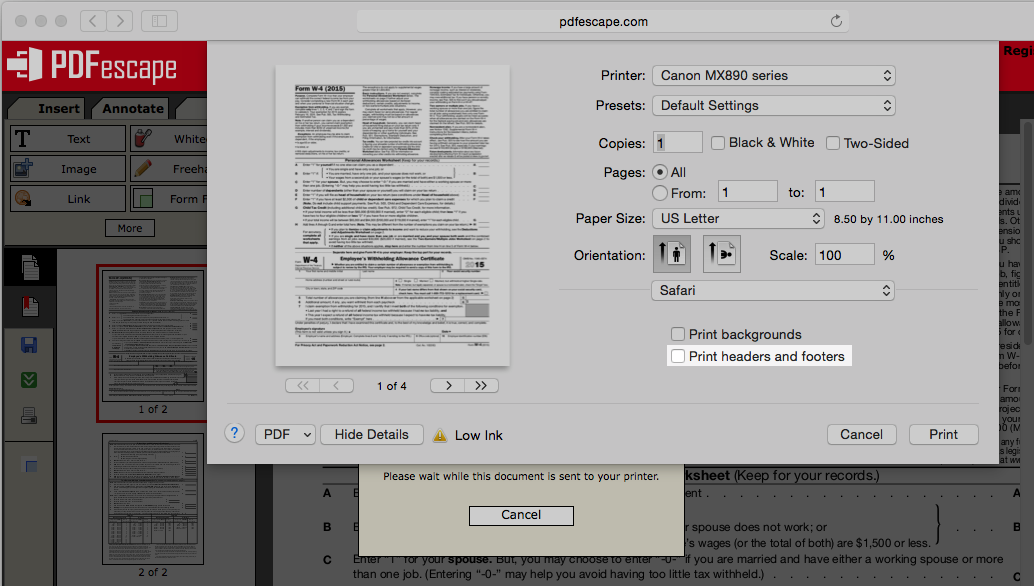Click the W-4 print preview page
Viewport: 1034px width, 586px height.
(x=392, y=216)
